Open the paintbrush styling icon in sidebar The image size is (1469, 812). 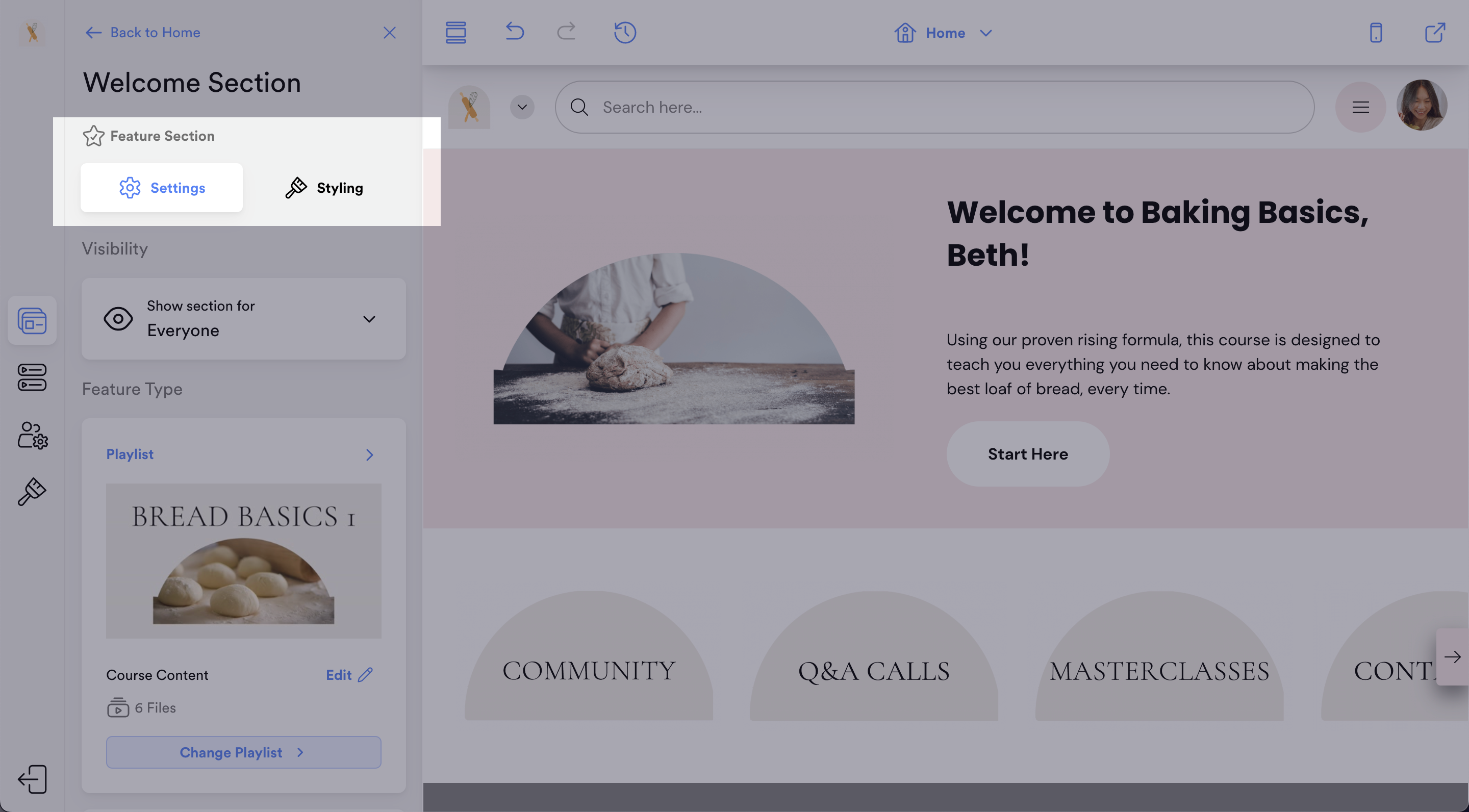click(x=32, y=492)
